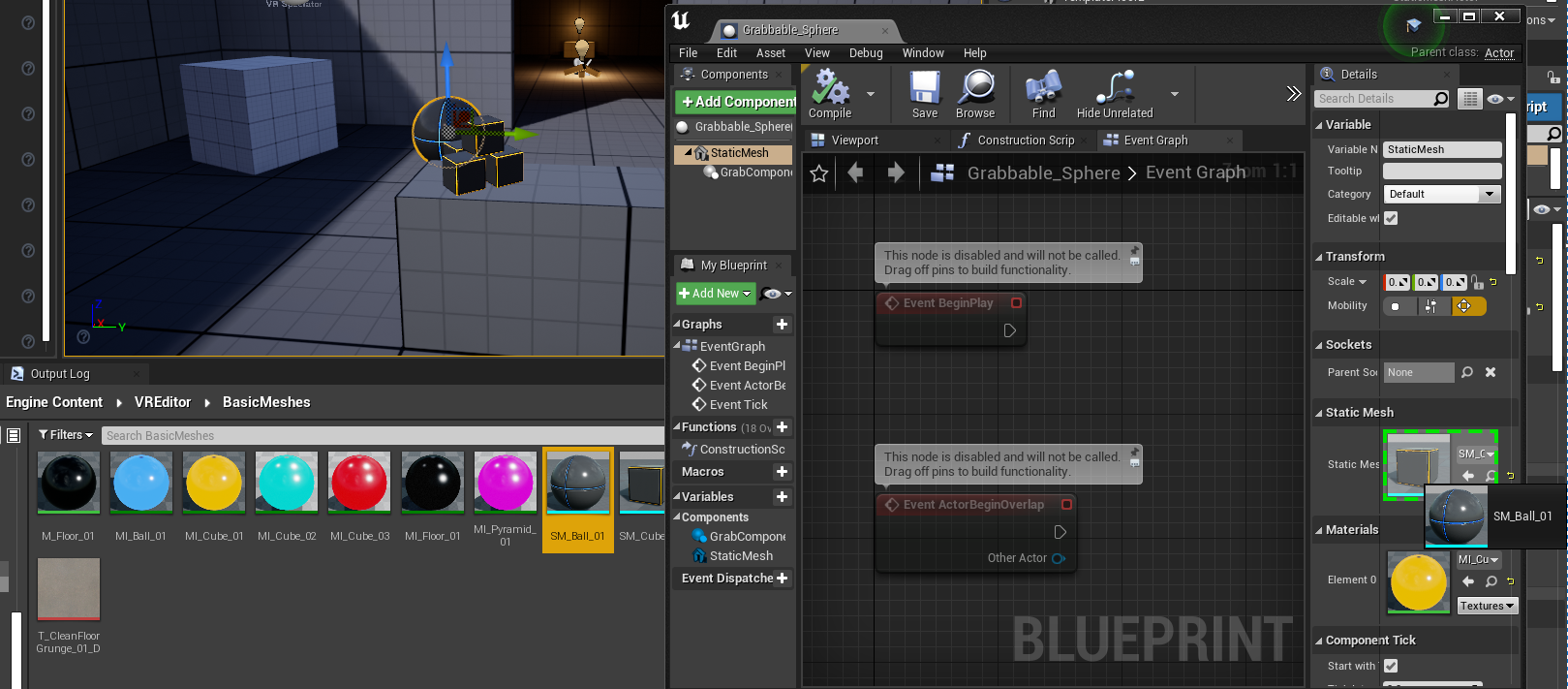Click the Find binoculars icon
Image resolution: width=1568 pixels, height=689 pixels.
[x=1043, y=89]
